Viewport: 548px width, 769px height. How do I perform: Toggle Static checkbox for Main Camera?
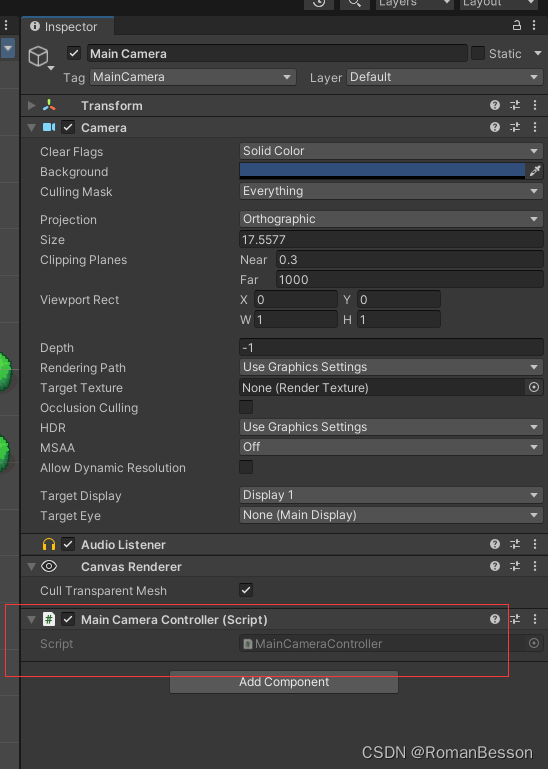click(477, 53)
